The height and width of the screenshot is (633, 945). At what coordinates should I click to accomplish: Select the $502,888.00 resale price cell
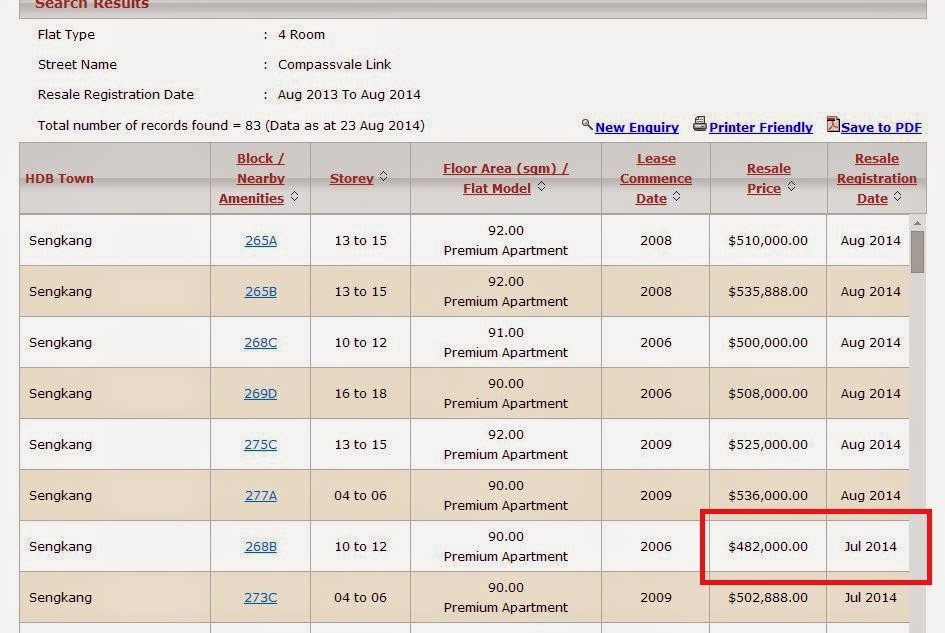tap(768, 597)
